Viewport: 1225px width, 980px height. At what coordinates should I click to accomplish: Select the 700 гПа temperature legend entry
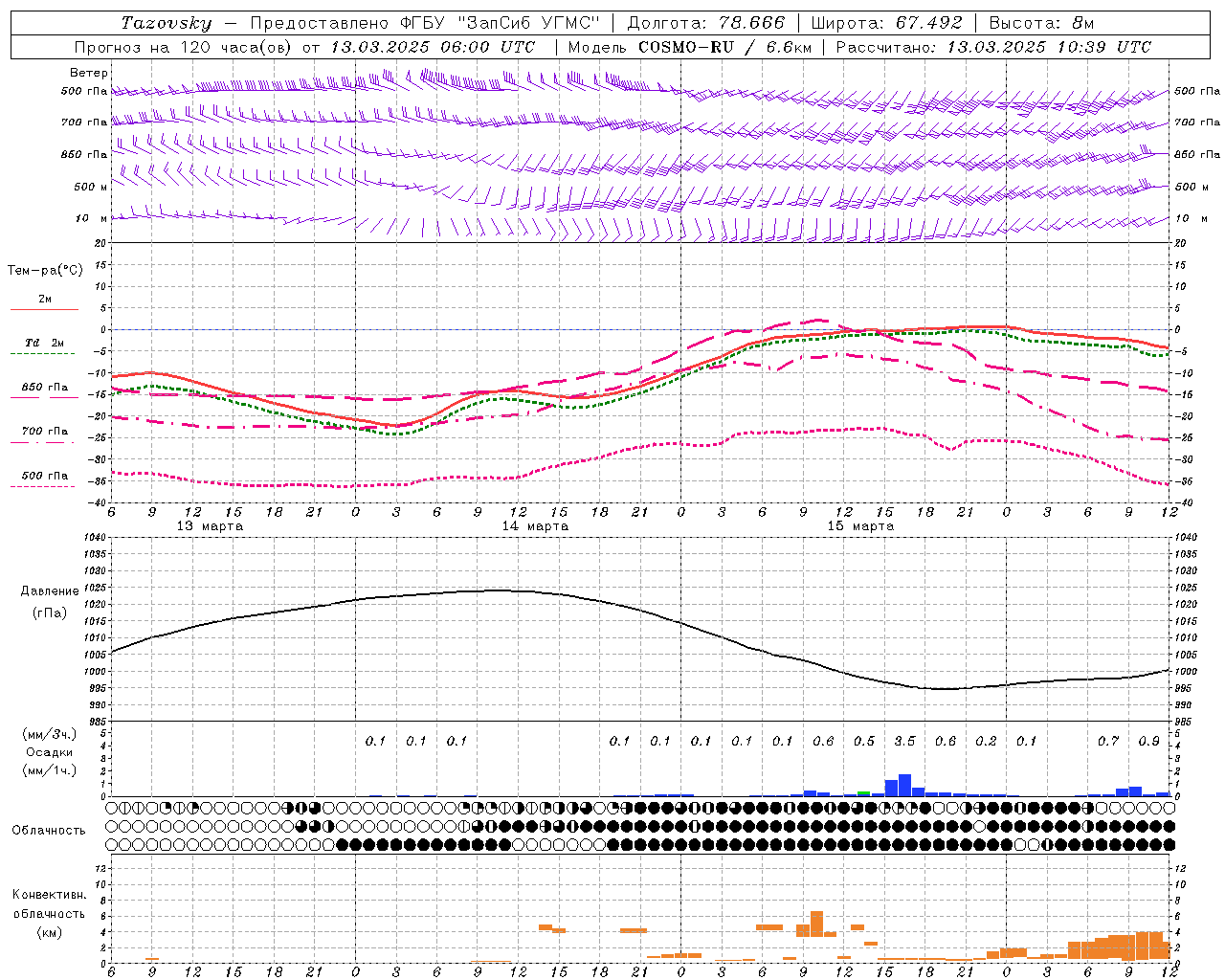point(44,432)
